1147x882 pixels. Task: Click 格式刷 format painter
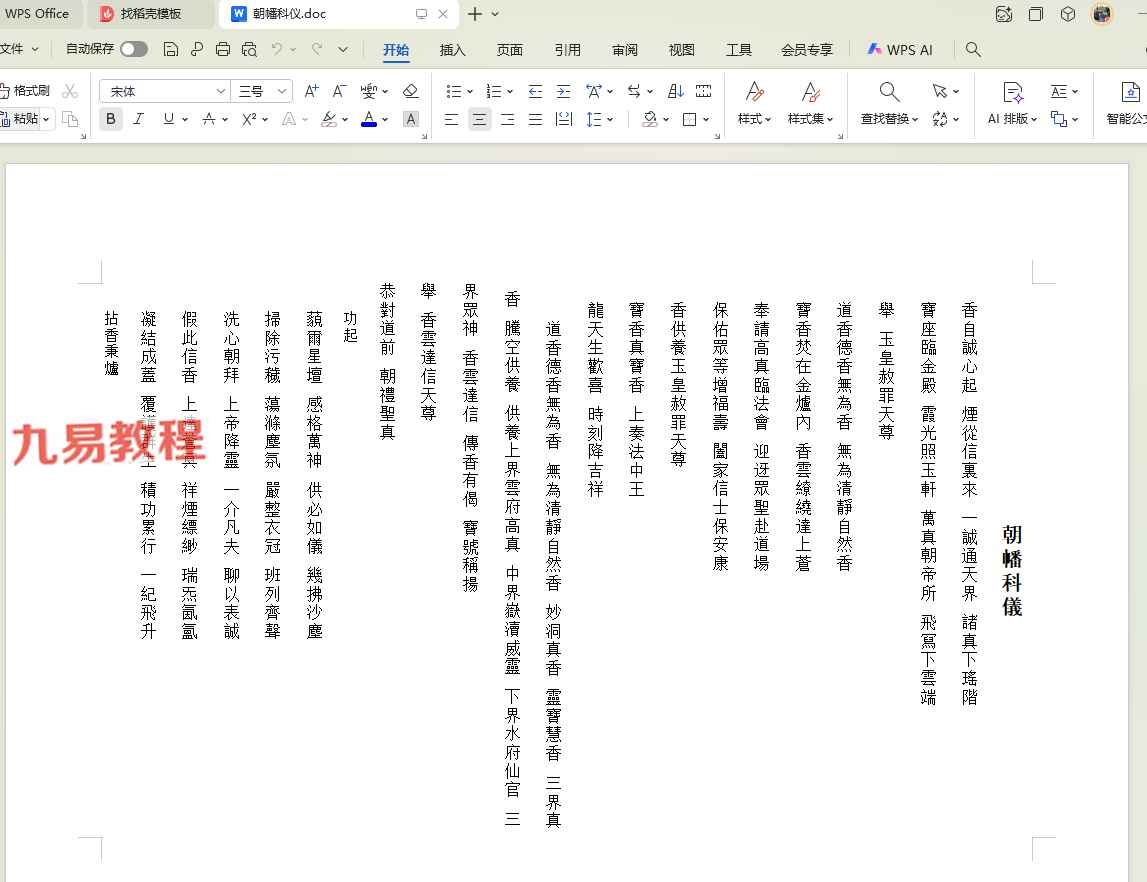click(25, 91)
